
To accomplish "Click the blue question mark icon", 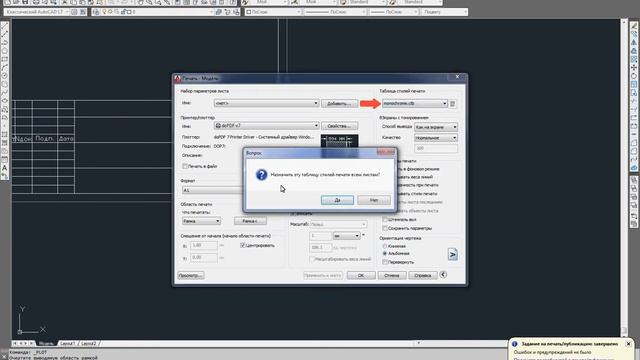I will [261, 175].
